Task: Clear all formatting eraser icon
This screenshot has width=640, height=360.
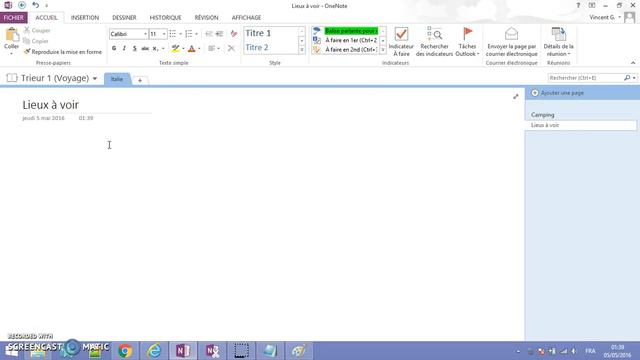Action: point(234,34)
